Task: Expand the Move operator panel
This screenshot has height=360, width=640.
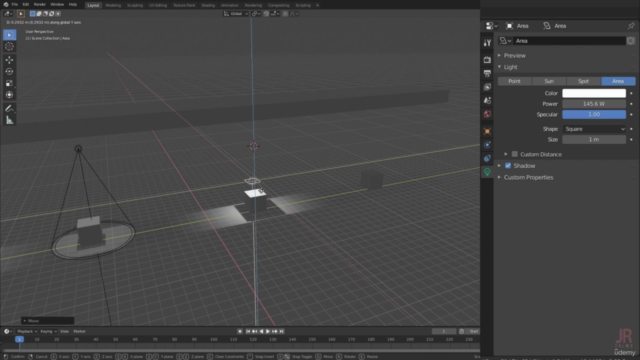Action: pos(48,321)
